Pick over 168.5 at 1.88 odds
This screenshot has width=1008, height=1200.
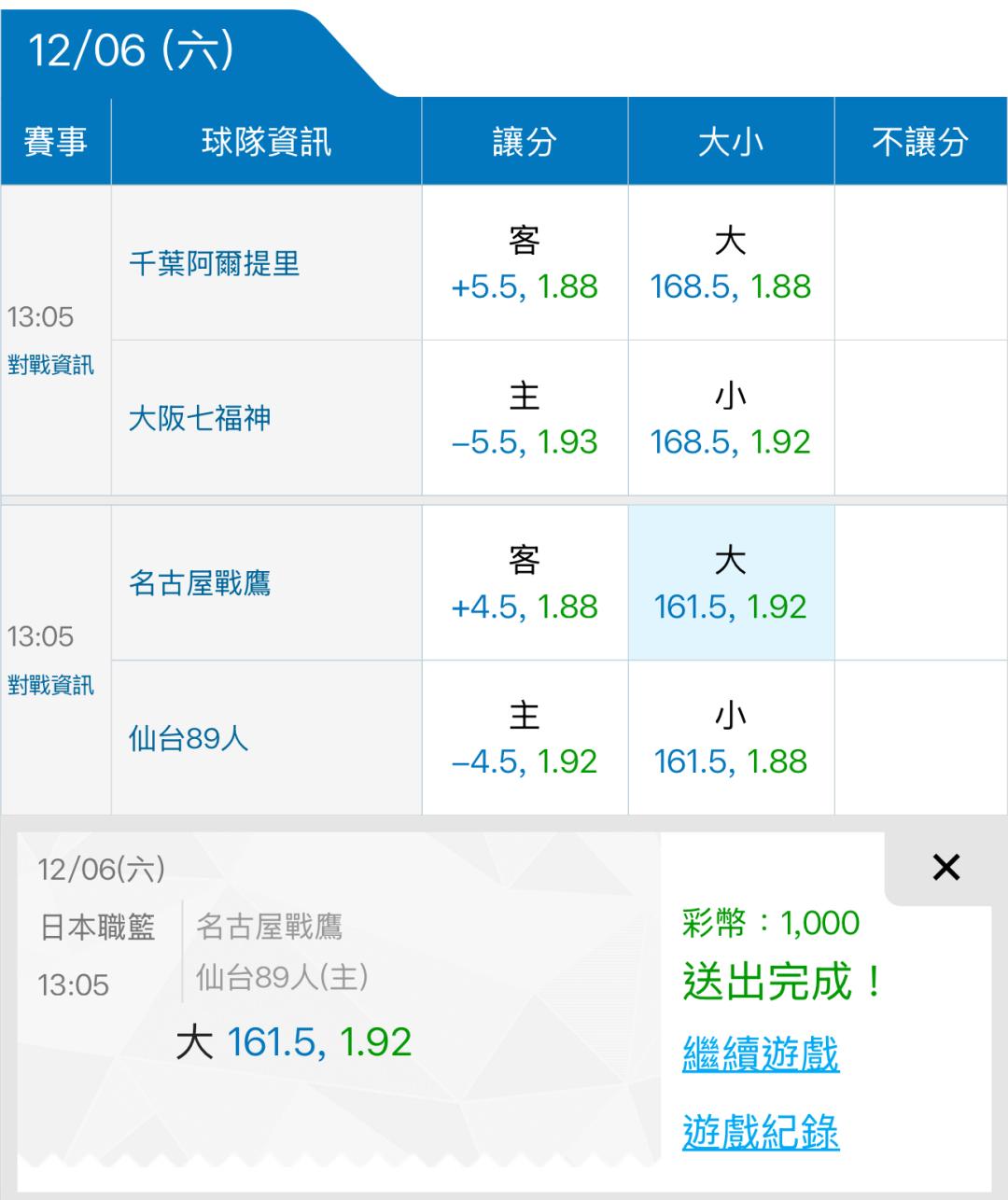(x=731, y=264)
